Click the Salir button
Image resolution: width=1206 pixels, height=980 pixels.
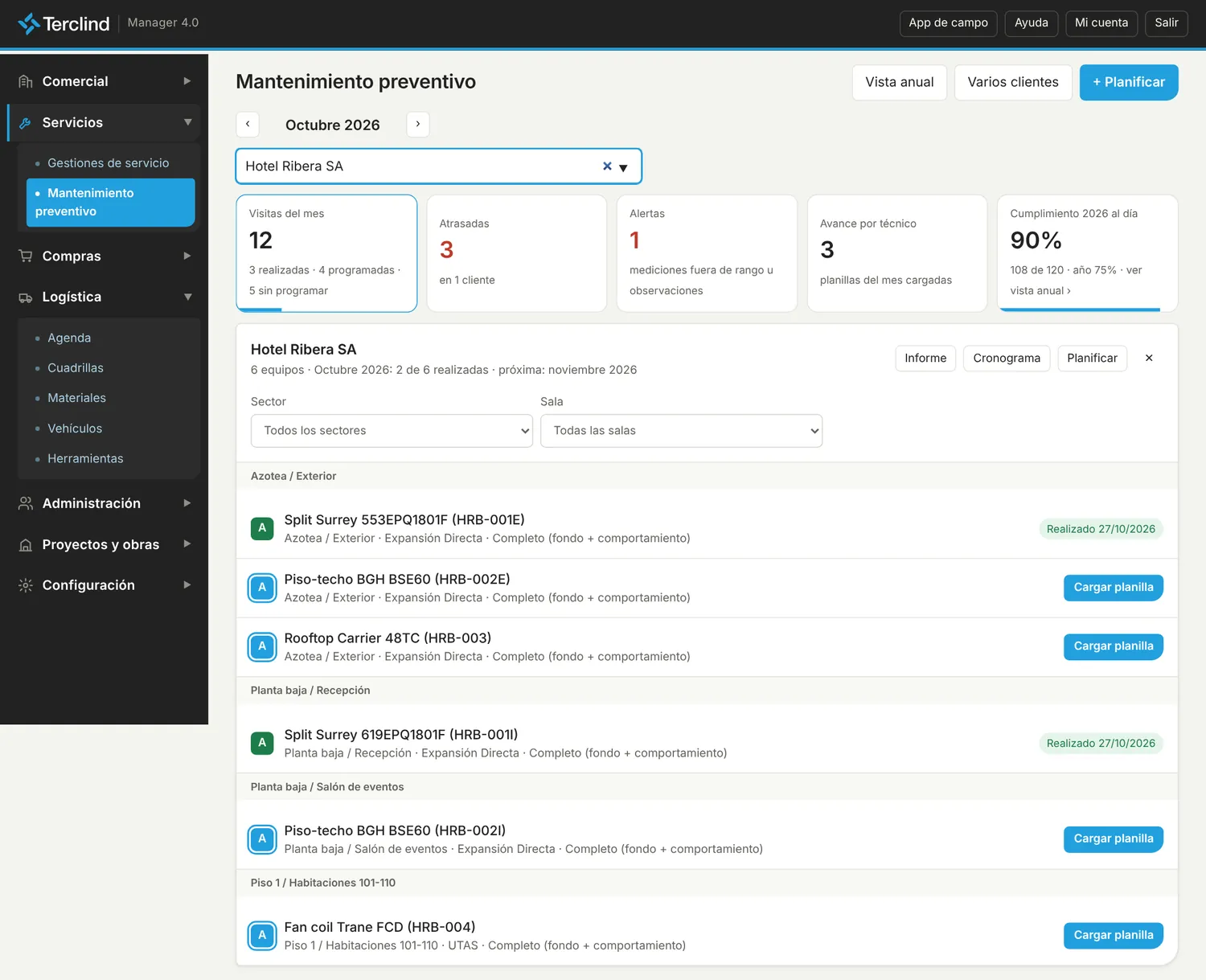1167,23
